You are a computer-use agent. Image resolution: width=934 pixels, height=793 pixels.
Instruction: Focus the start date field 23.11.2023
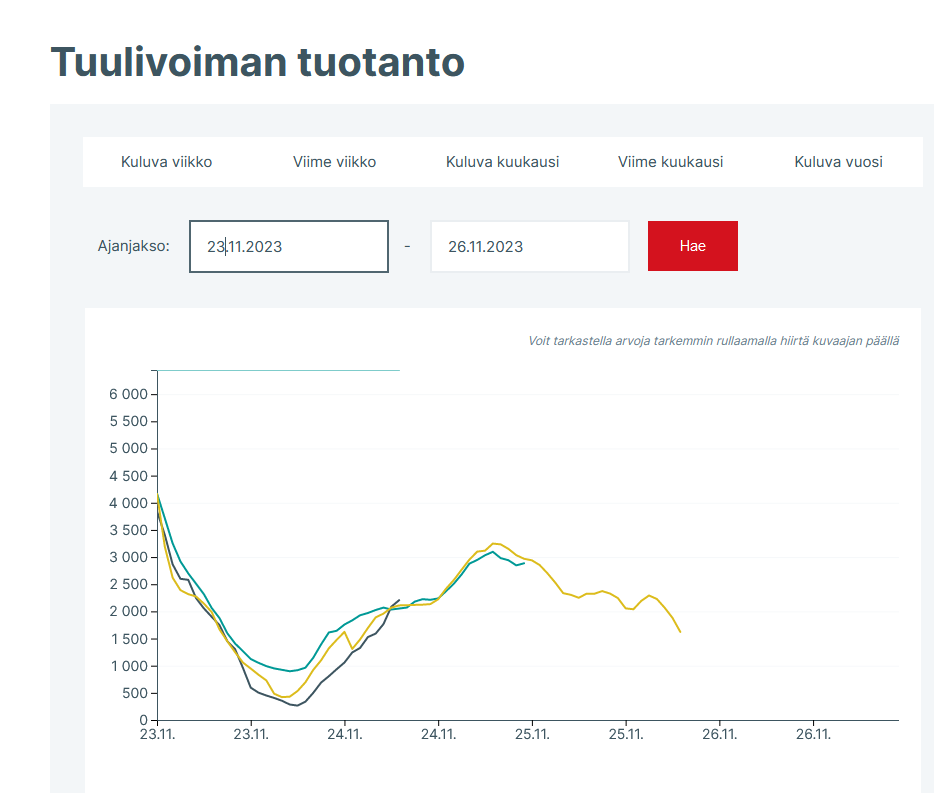click(289, 246)
